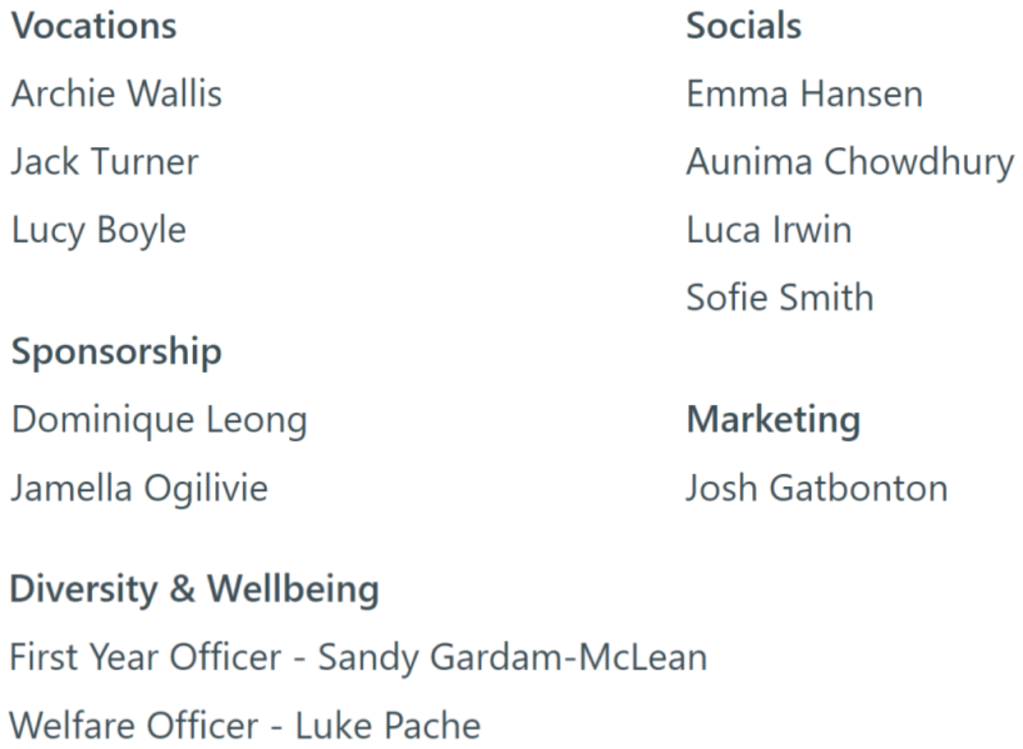1023x749 pixels.
Task: Click the Socials heading
Action: pos(743,27)
